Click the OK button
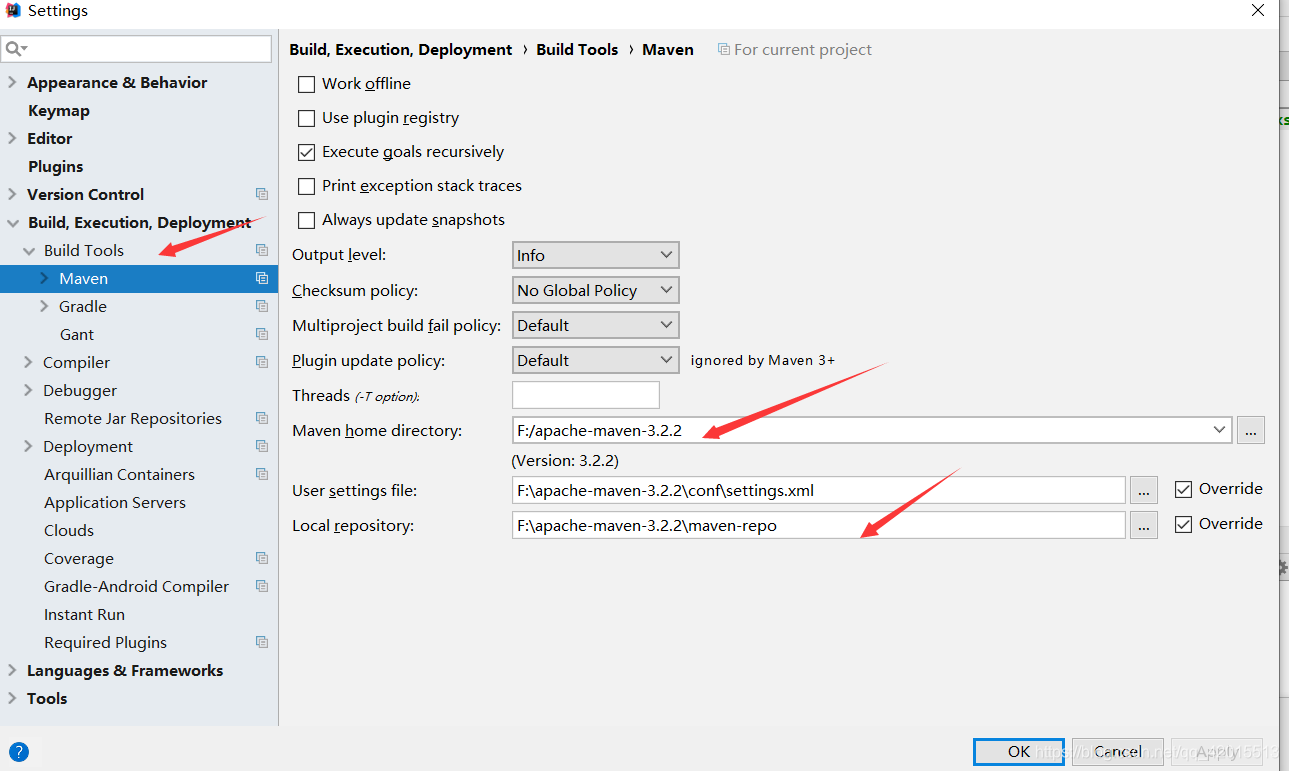The image size is (1289, 771). click(x=1019, y=751)
